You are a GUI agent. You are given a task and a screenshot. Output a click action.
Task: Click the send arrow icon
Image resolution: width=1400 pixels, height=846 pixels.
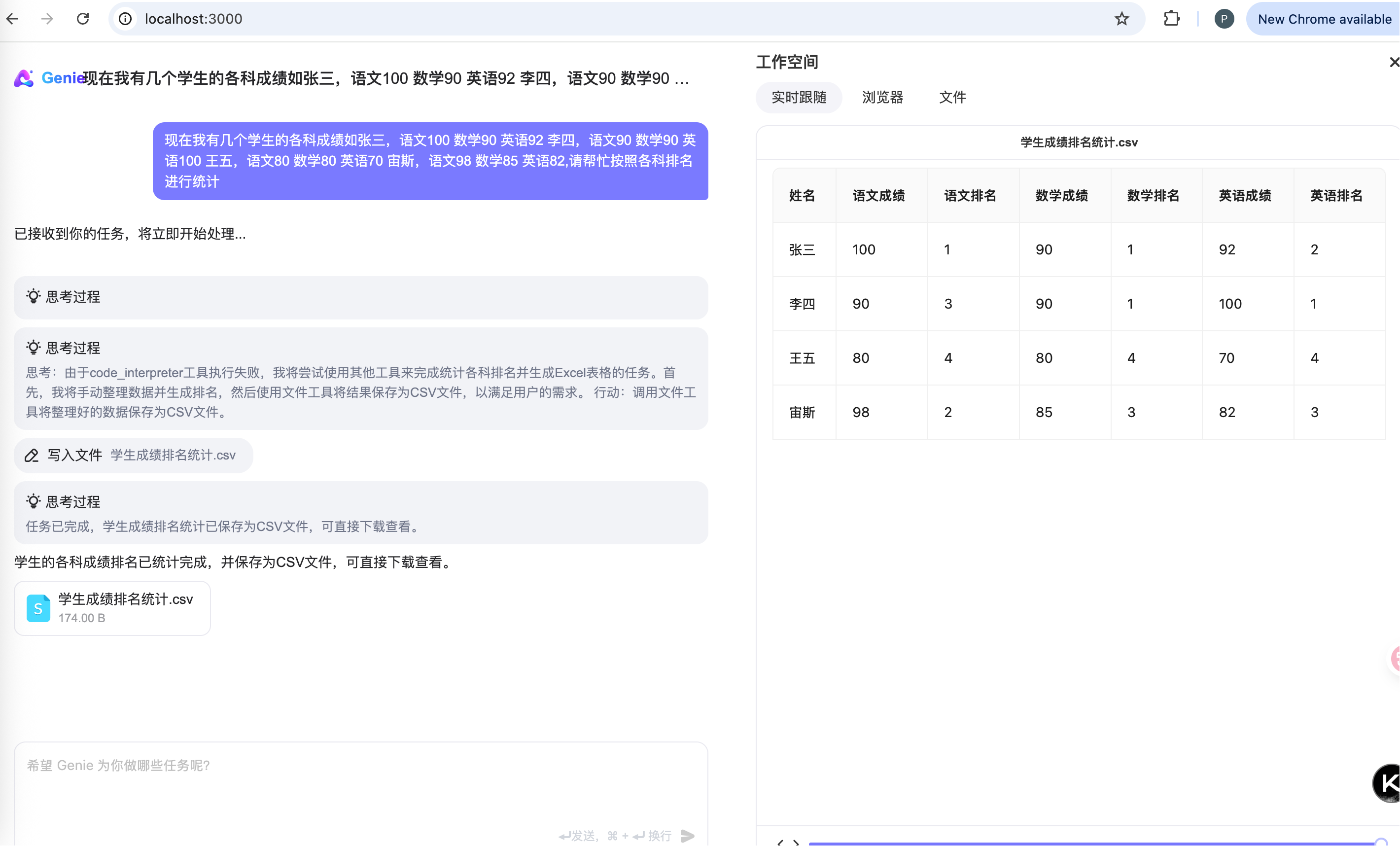[688, 836]
